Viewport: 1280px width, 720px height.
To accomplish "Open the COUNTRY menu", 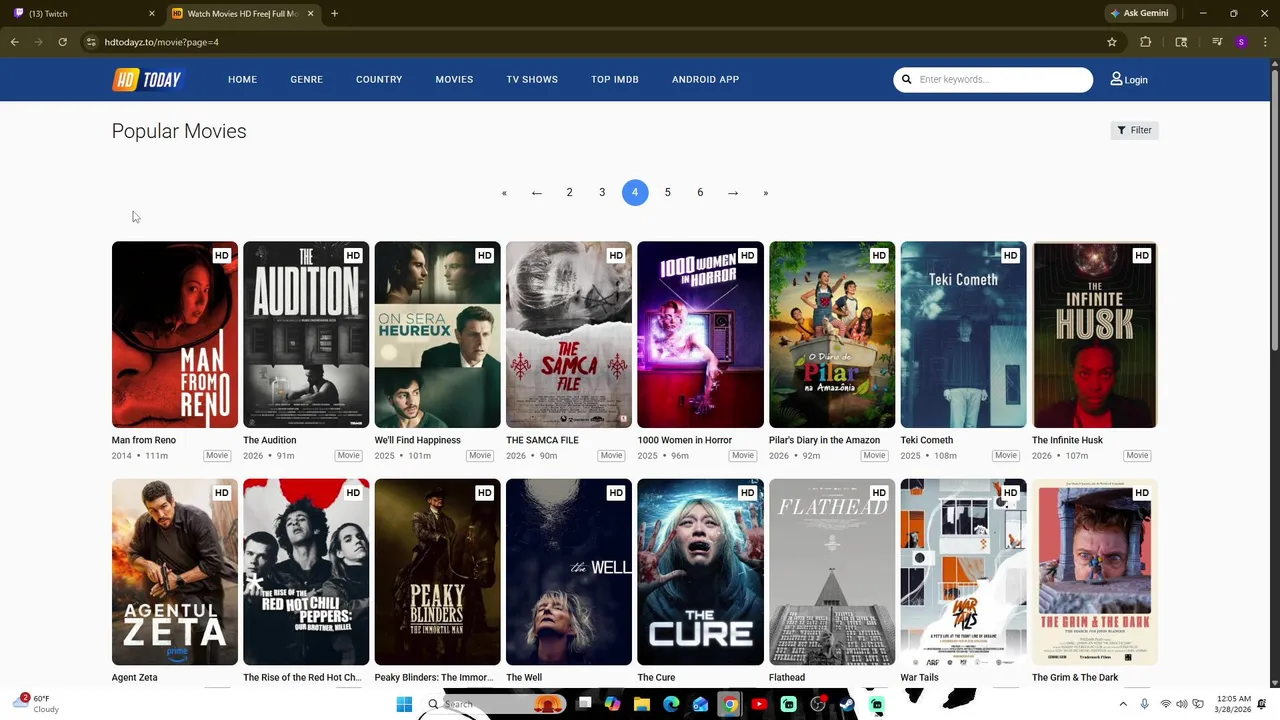I will point(379,79).
